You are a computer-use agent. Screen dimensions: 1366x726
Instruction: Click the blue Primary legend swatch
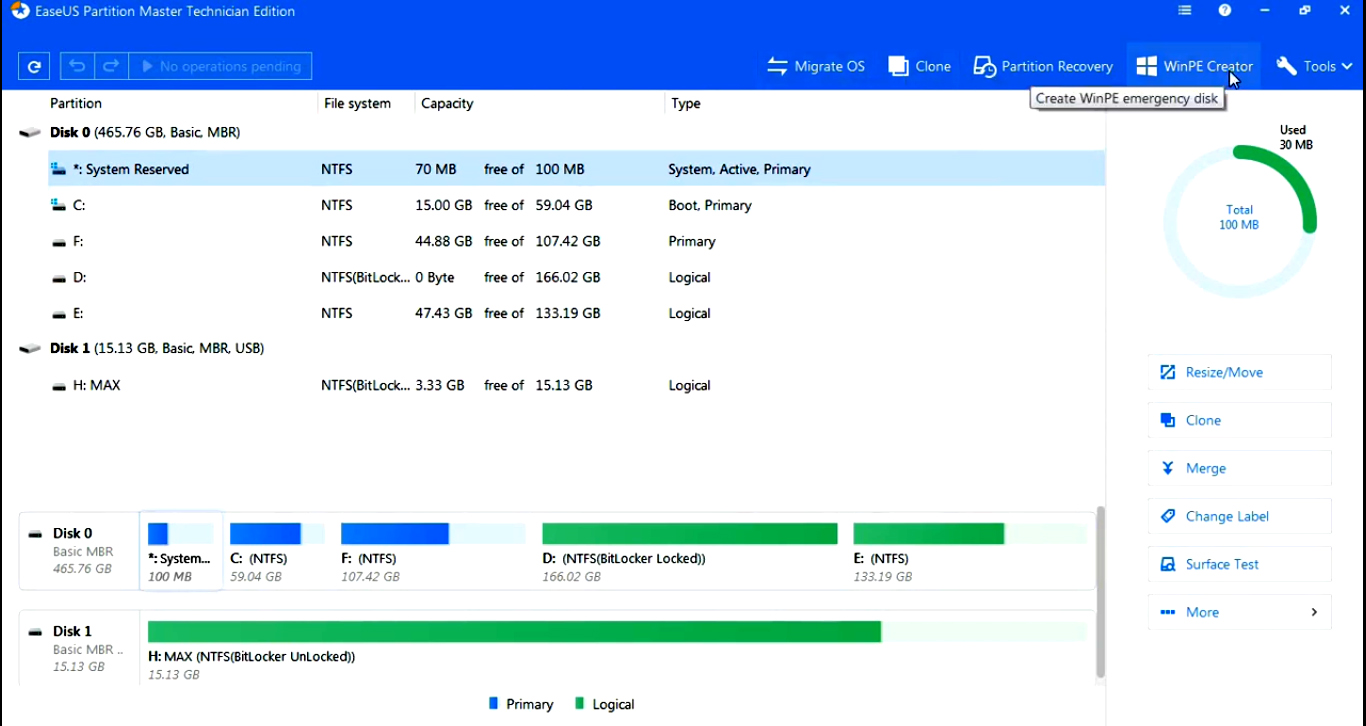click(x=493, y=703)
